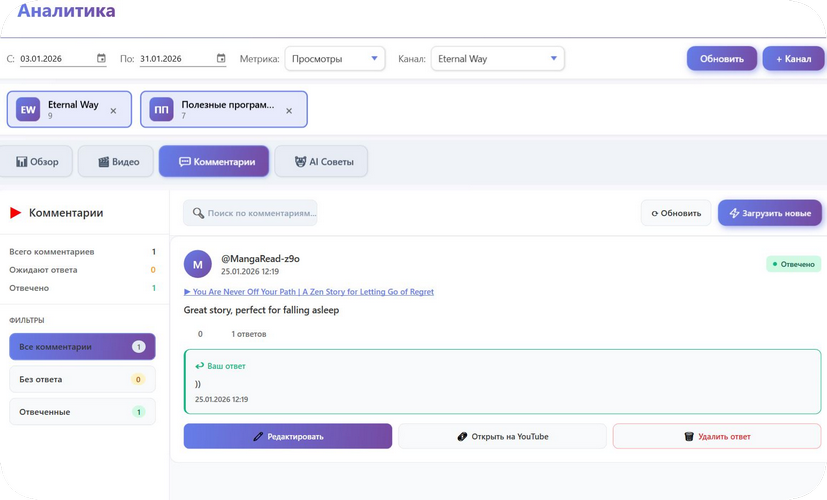Click the Удалить ответ button
The image size is (827, 500).
tap(717, 436)
